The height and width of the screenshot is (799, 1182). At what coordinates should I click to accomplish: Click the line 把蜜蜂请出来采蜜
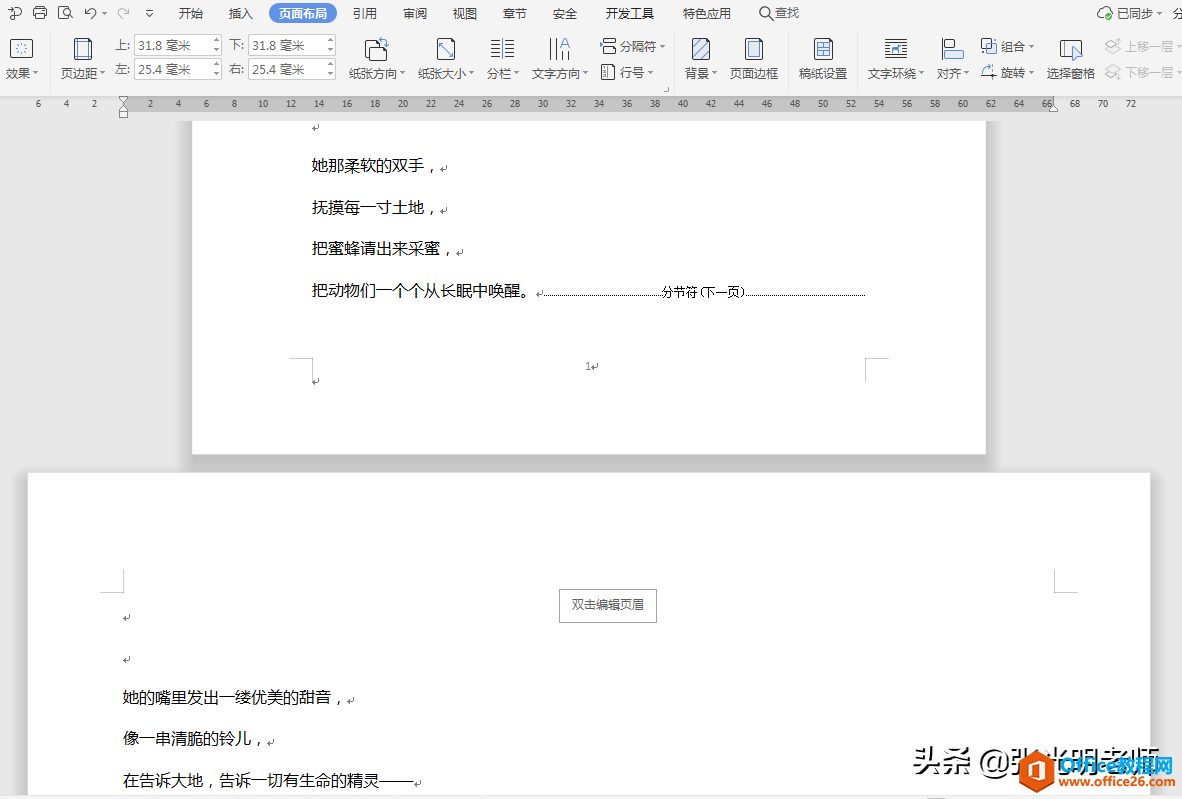click(x=382, y=249)
